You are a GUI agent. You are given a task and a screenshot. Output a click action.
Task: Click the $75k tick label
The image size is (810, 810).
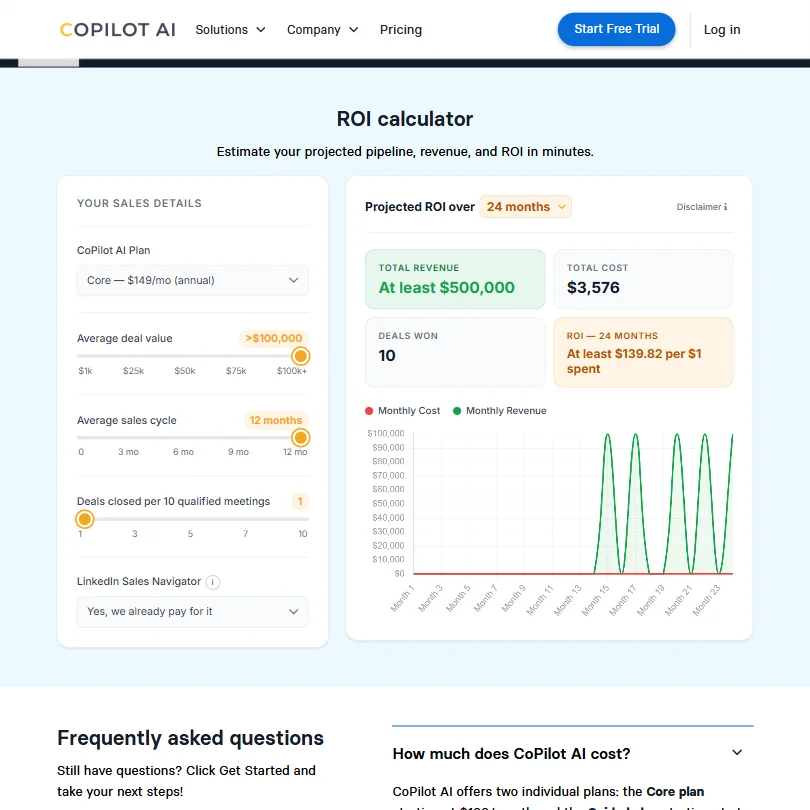(236, 371)
